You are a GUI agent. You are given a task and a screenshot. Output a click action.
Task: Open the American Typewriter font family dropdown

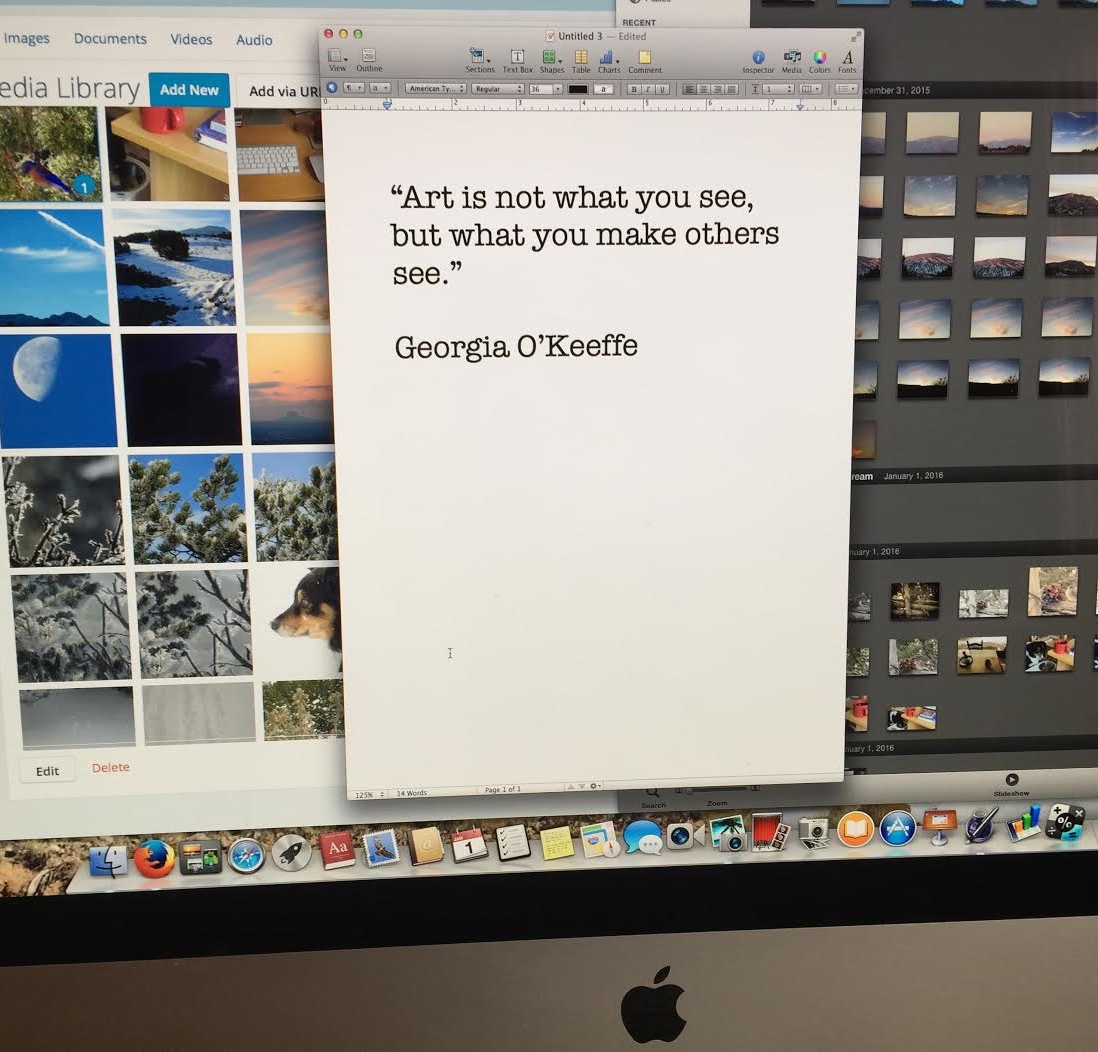point(435,89)
